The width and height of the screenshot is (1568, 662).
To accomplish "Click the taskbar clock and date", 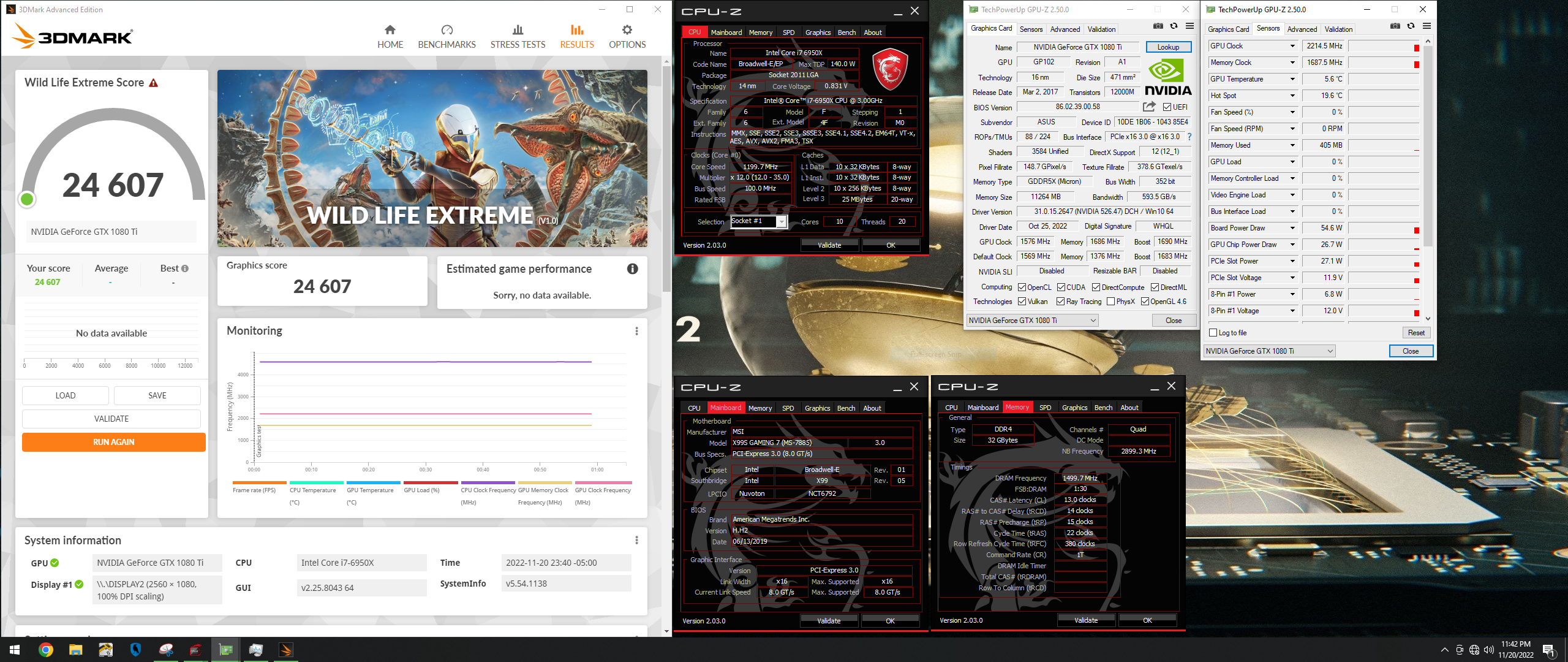I will point(1515,650).
